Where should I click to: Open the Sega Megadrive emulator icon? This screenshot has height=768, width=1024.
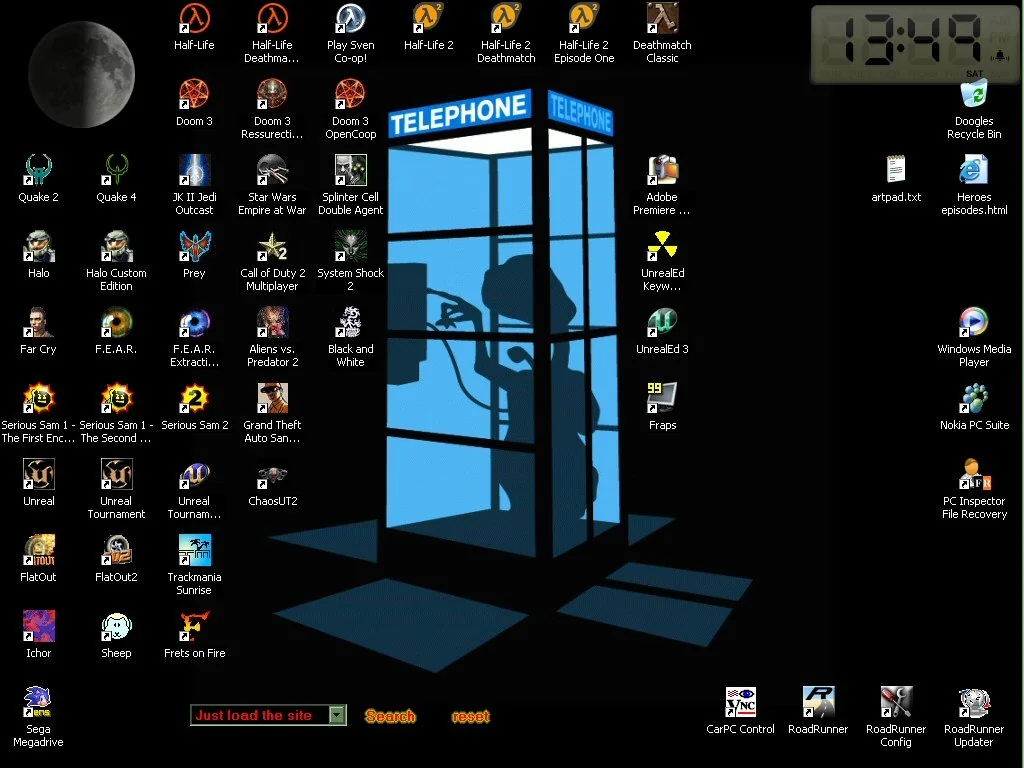[x=39, y=703]
